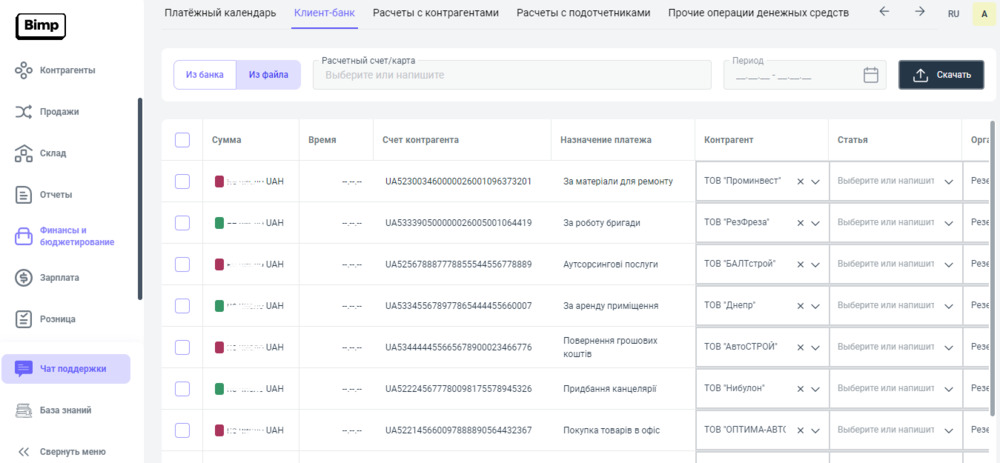Select the checkbox for the ТОВ "Днепр" row
The width and height of the screenshot is (1000, 463).
pos(182,305)
